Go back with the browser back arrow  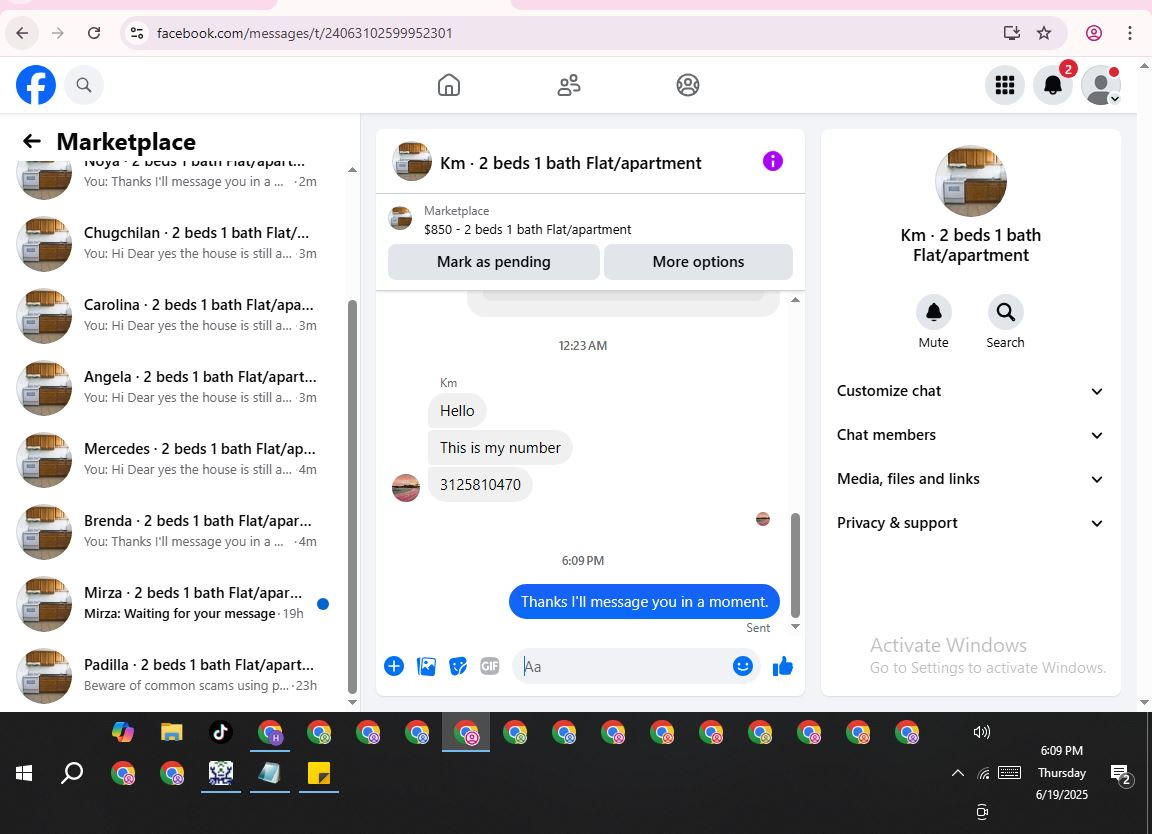[x=22, y=33]
